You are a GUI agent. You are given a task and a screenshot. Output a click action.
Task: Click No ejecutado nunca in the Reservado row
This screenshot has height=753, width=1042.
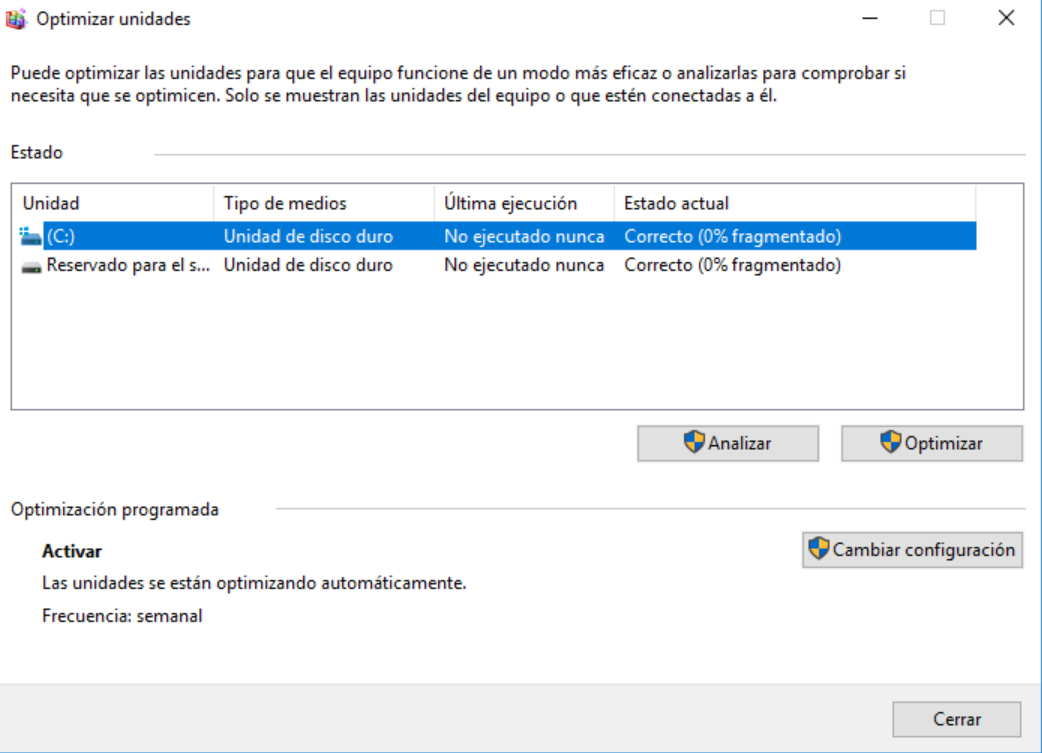524,265
